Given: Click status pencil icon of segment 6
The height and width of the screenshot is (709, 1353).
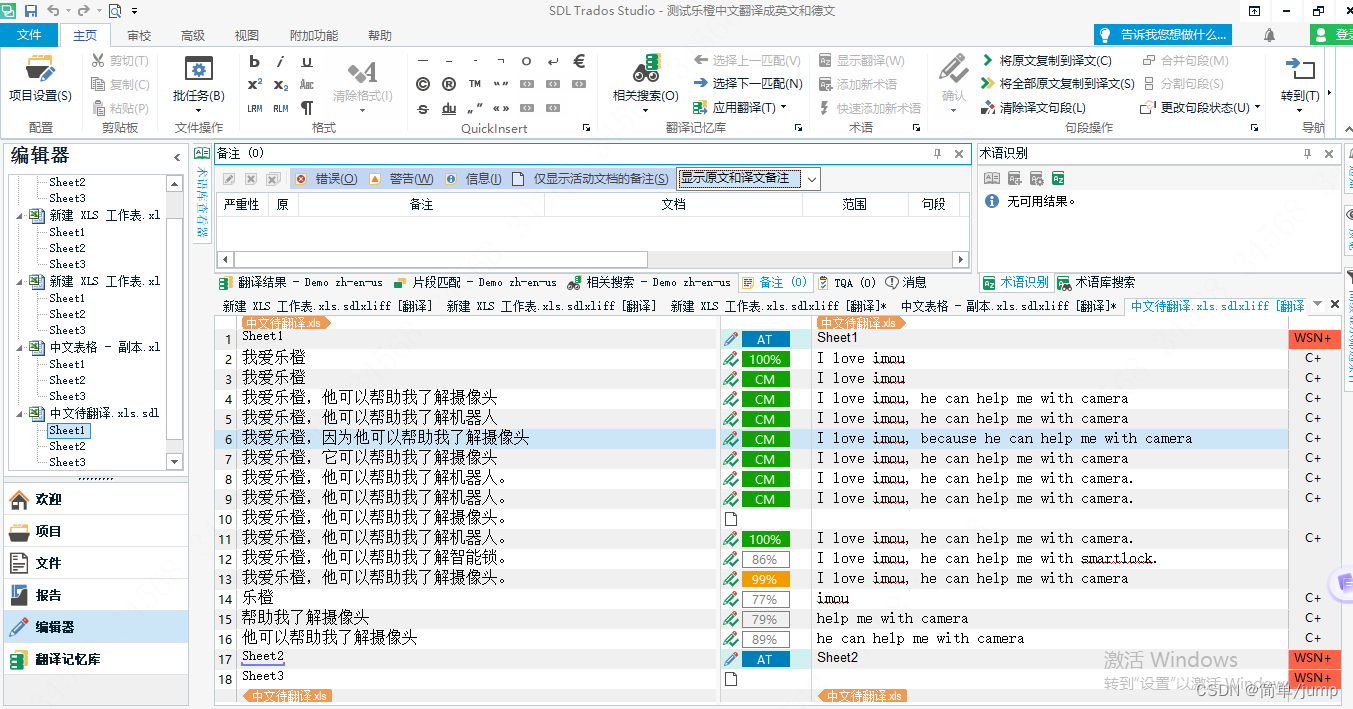Looking at the screenshot, I should 730,439.
